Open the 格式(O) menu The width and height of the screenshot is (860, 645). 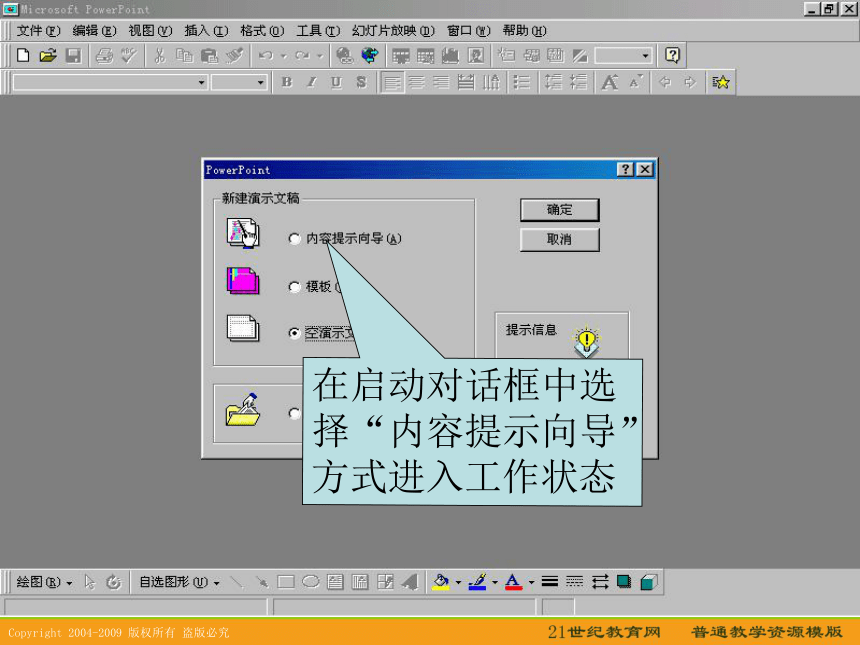click(x=262, y=31)
